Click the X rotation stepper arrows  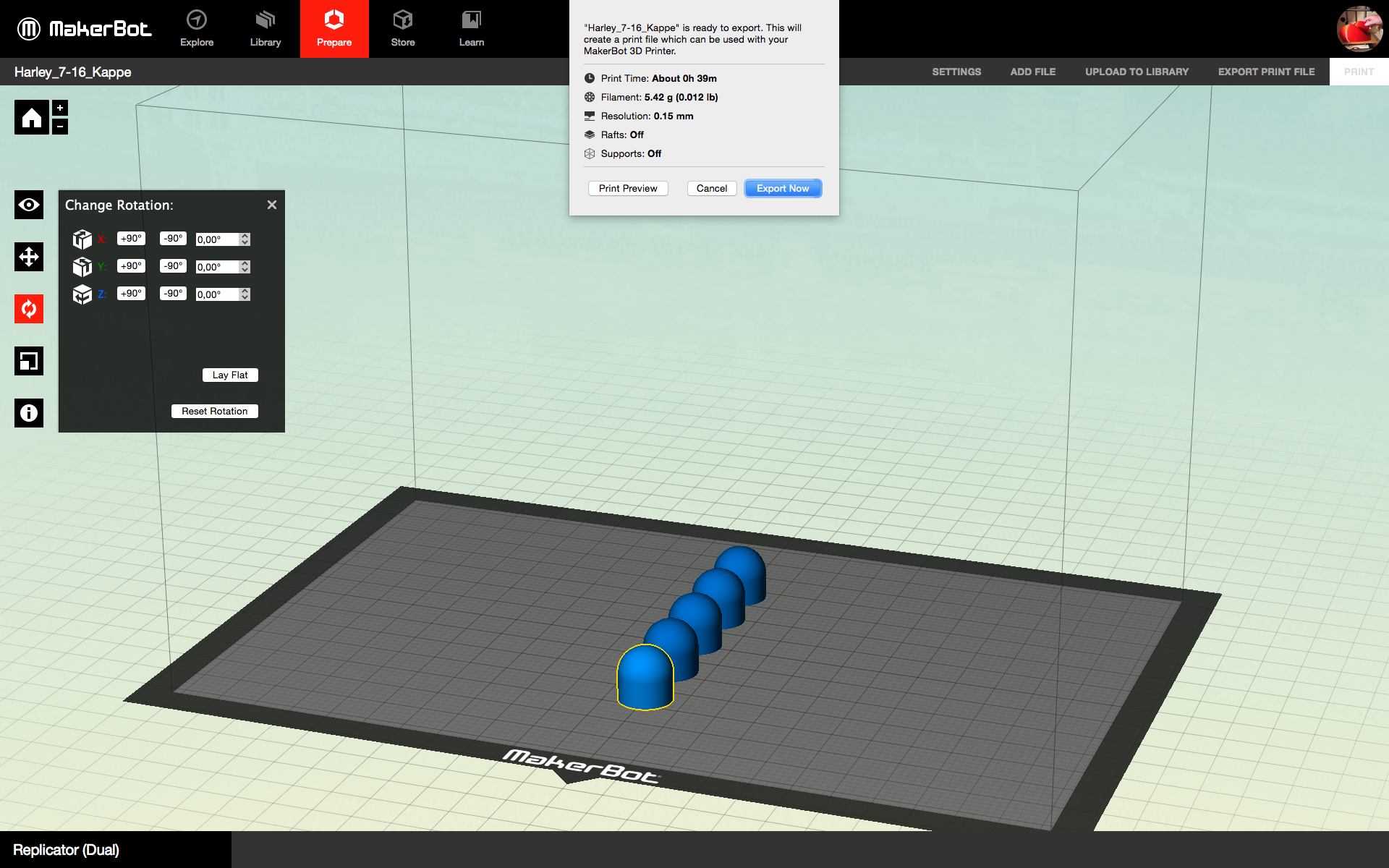(x=245, y=239)
